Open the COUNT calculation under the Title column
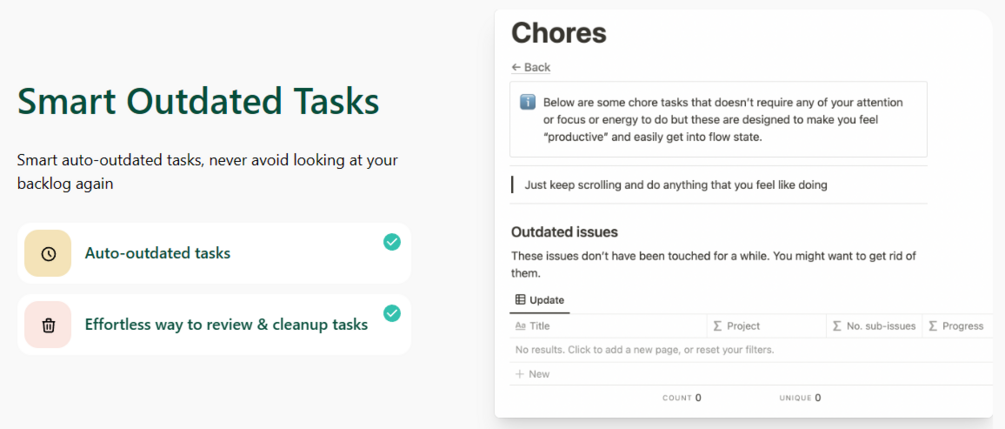The width and height of the screenshot is (1005, 429). click(x=682, y=398)
